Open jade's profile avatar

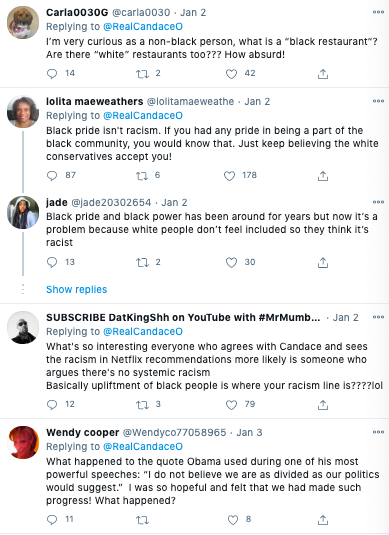pos(23,213)
